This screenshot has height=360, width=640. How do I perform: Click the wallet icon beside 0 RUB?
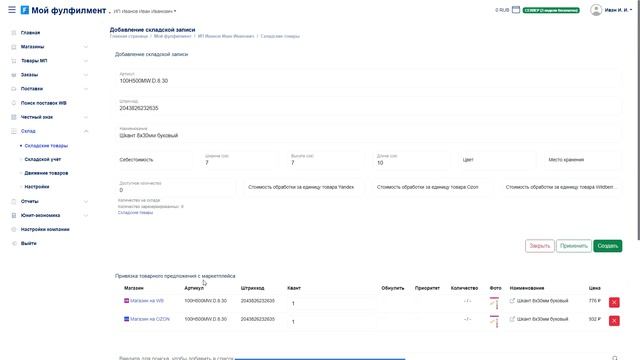[516, 10]
